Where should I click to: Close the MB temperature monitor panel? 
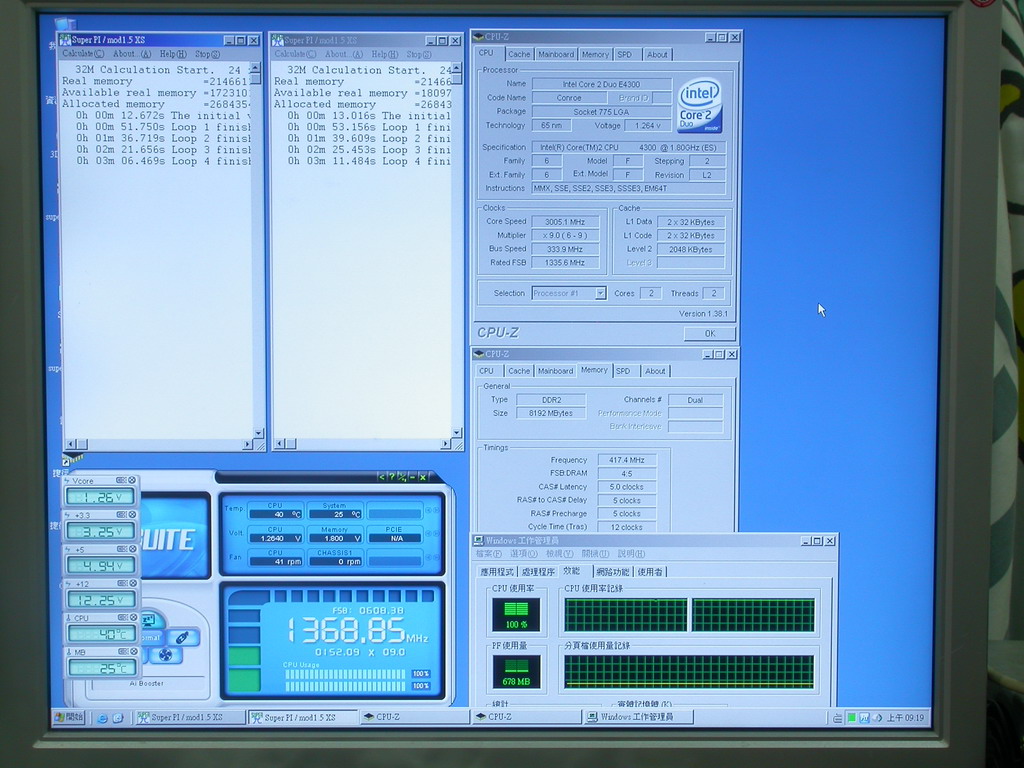click(x=132, y=652)
